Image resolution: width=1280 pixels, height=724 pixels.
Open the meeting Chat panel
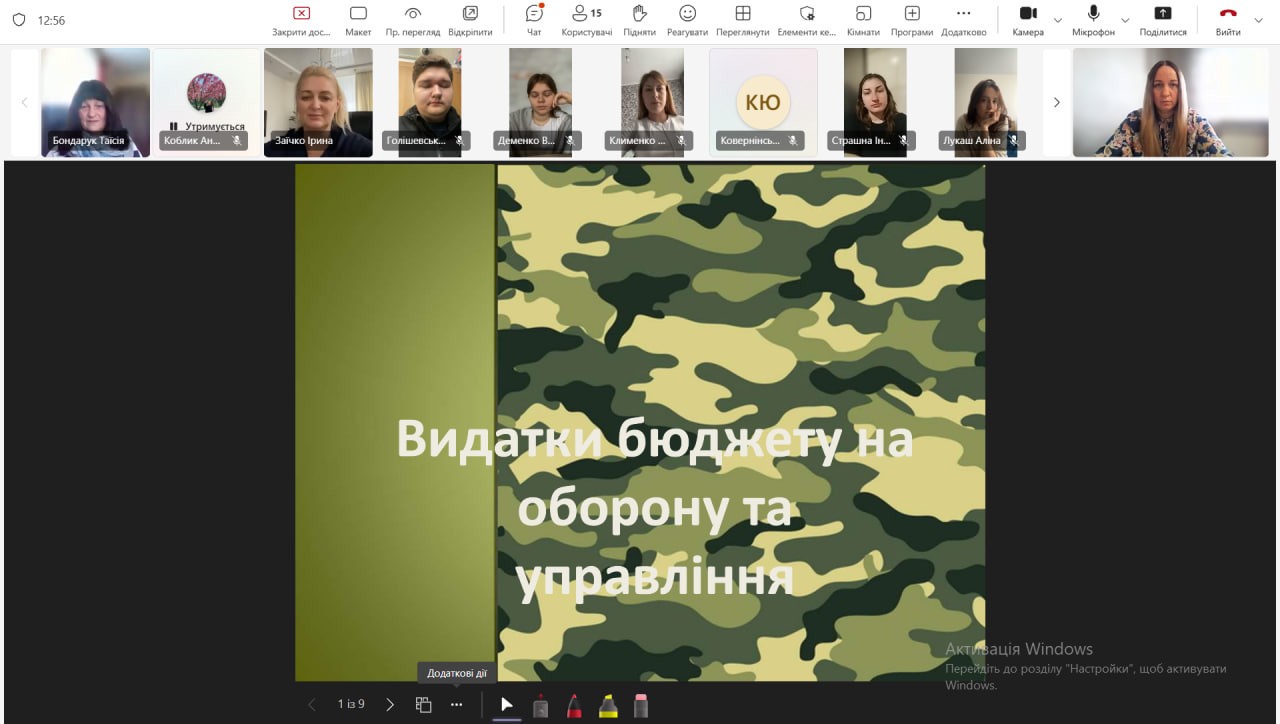point(534,20)
